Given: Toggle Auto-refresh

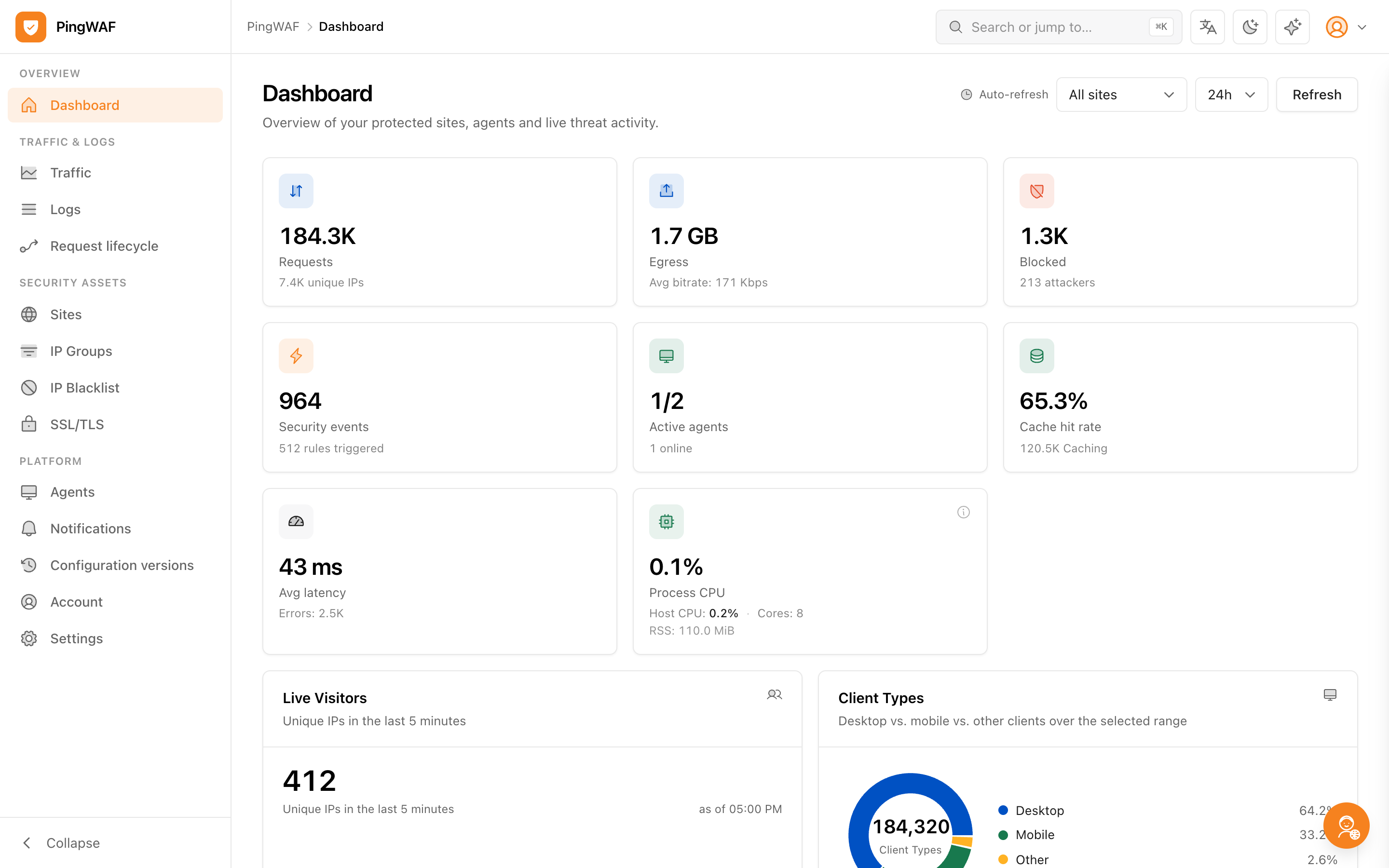Looking at the screenshot, I should click(1005, 95).
